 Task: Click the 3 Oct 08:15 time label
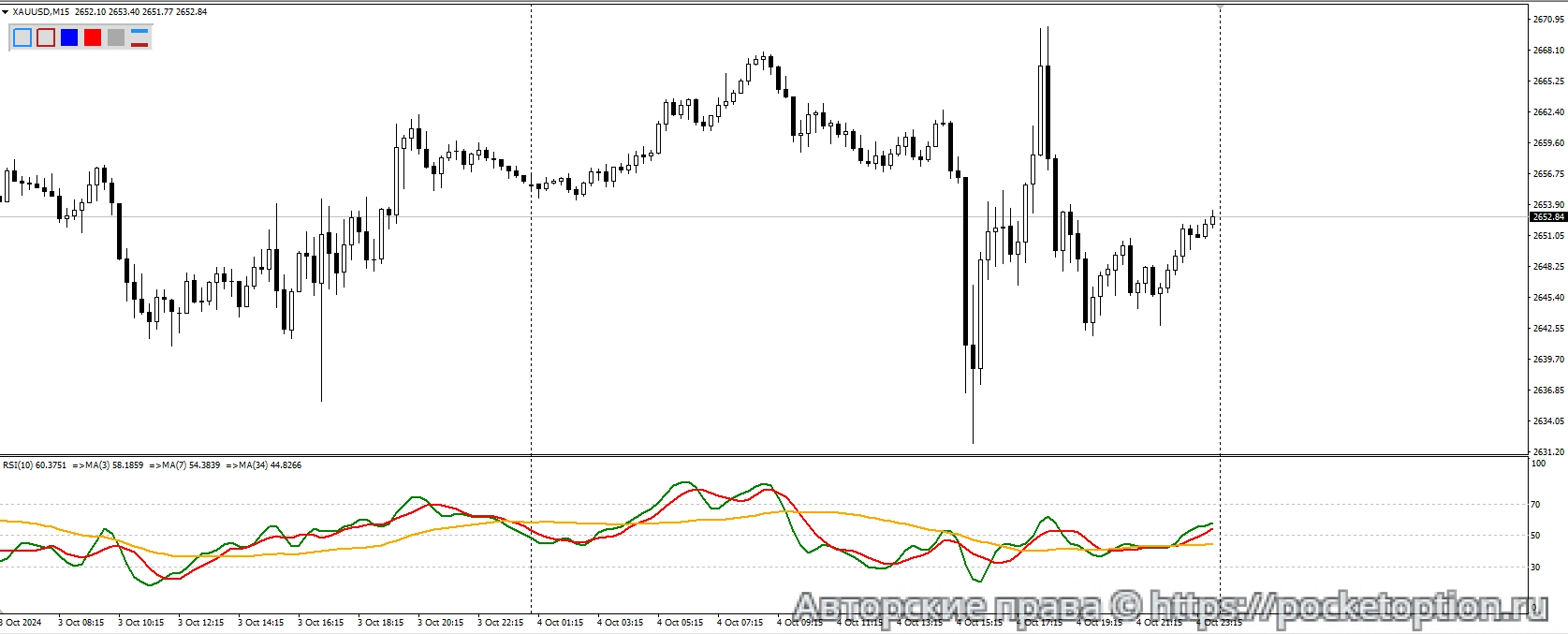point(81,623)
